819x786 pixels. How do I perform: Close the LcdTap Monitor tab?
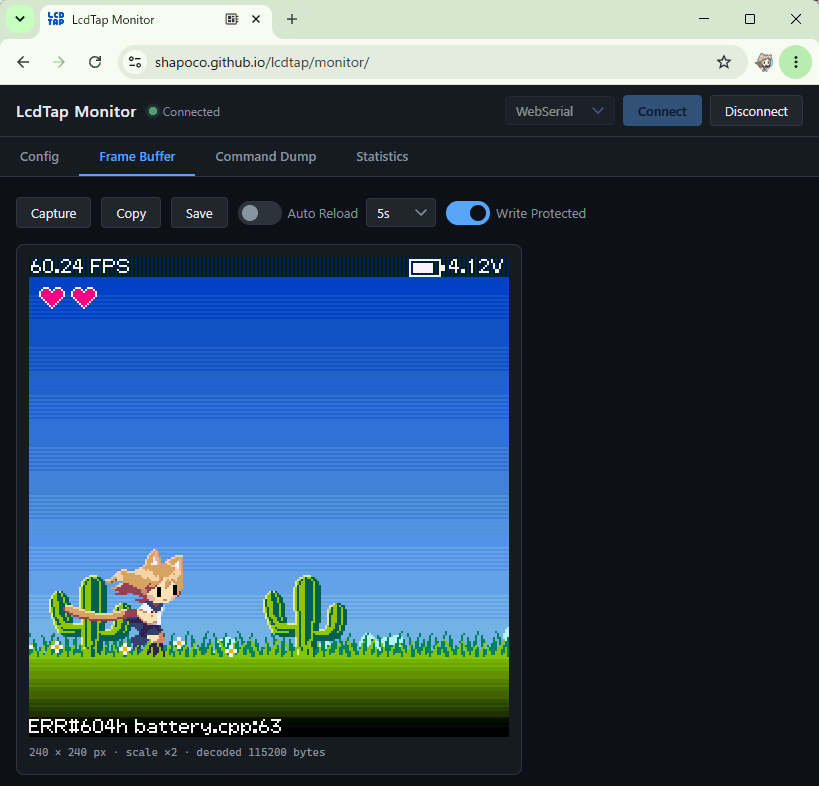[256, 19]
